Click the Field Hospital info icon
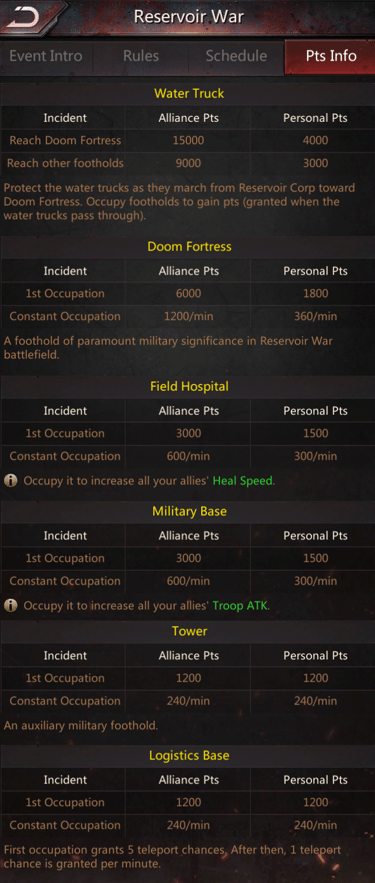Viewport: 375px width, 883px height. click(10, 481)
